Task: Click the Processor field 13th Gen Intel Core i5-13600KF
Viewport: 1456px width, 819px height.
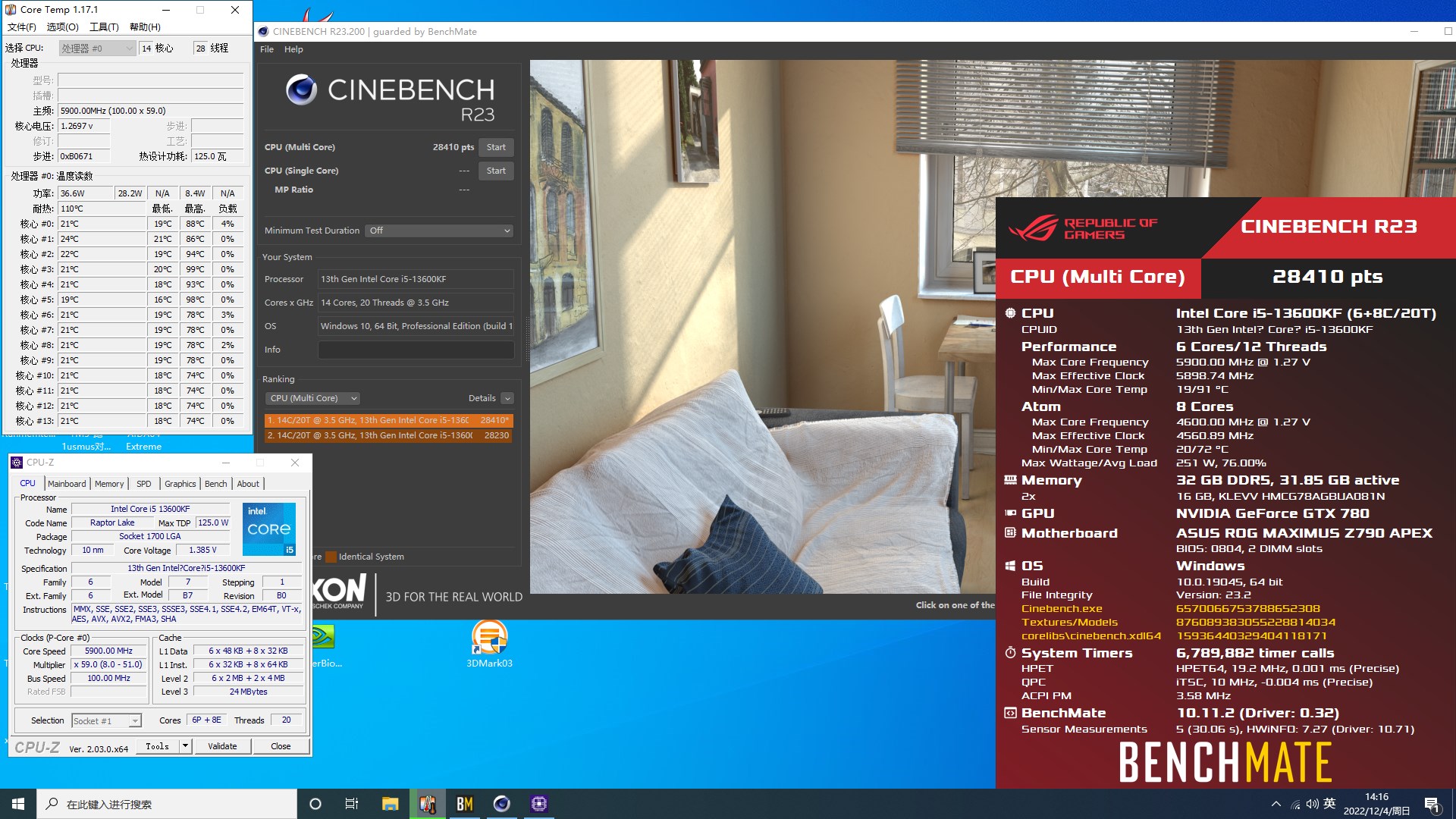Action: tap(416, 279)
